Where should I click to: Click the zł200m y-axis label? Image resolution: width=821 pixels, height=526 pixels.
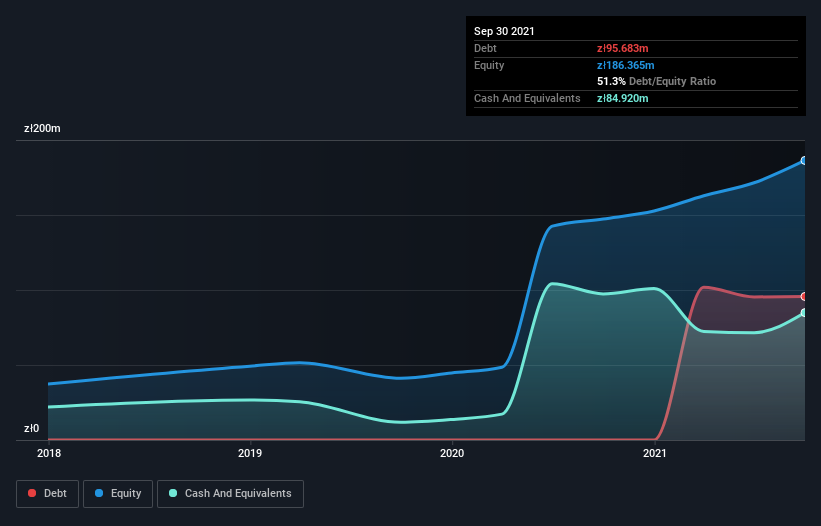click(x=42, y=128)
